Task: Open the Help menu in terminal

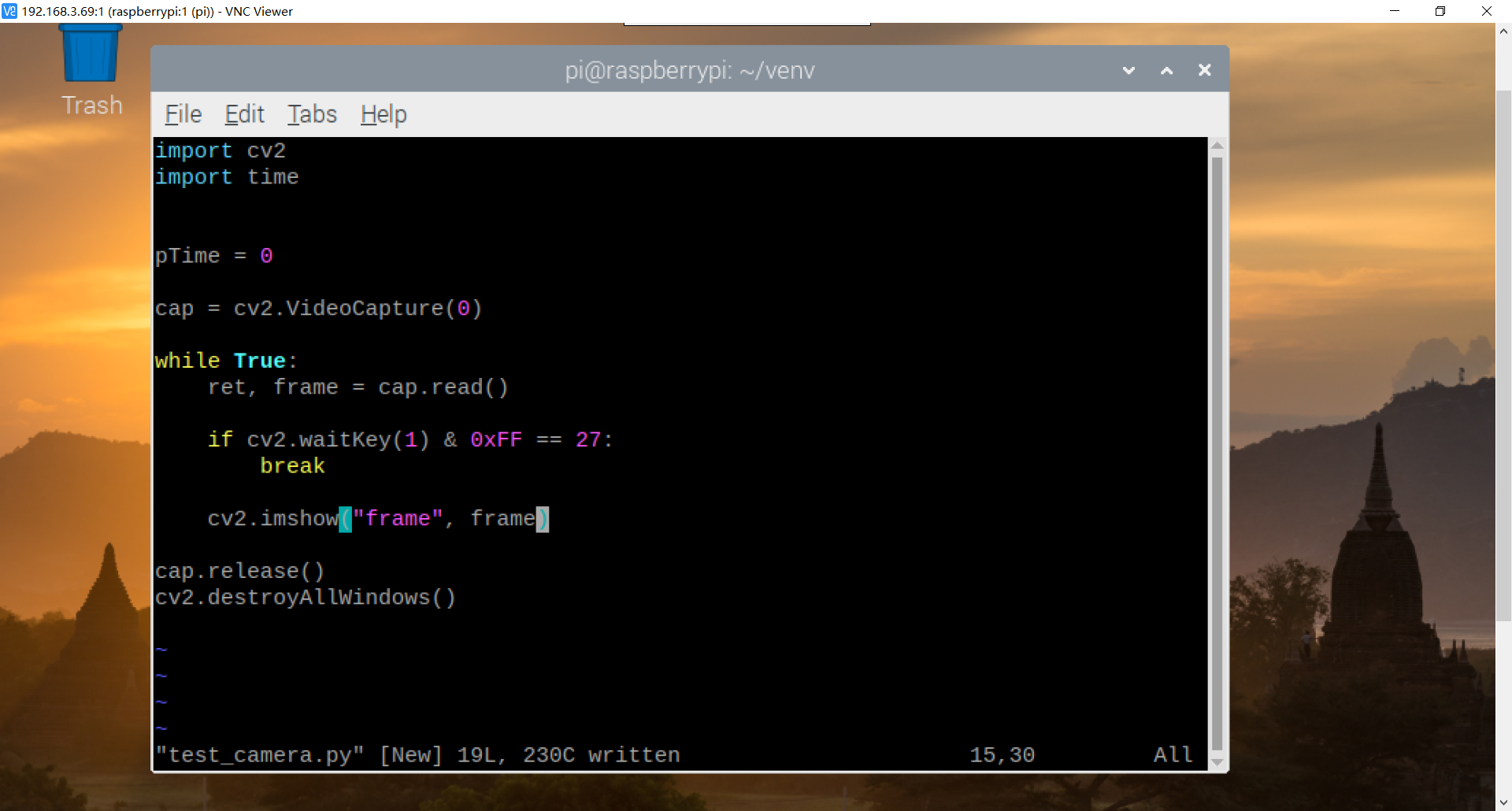Action: pos(384,115)
